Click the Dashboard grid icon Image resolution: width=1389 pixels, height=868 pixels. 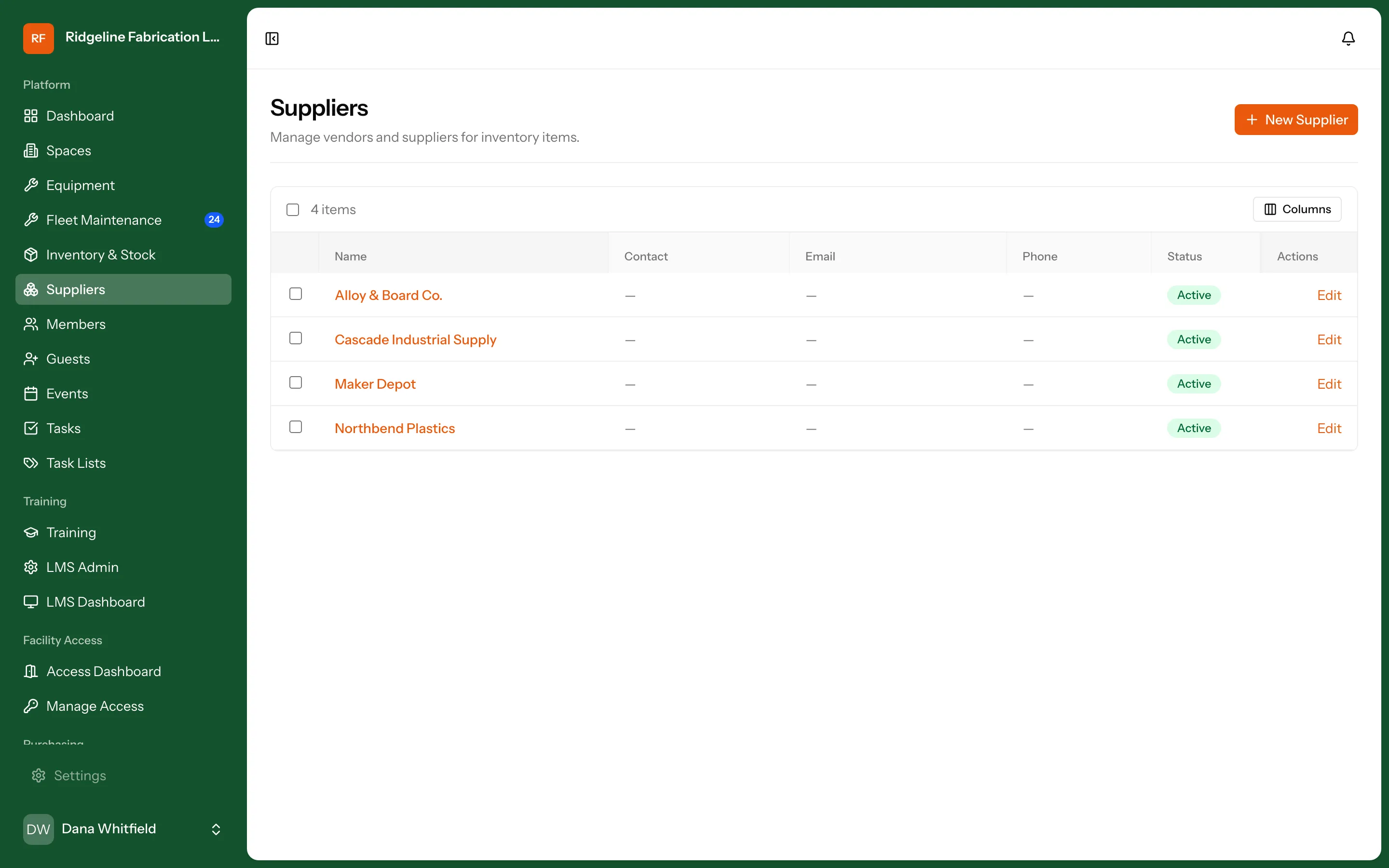[x=31, y=116]
